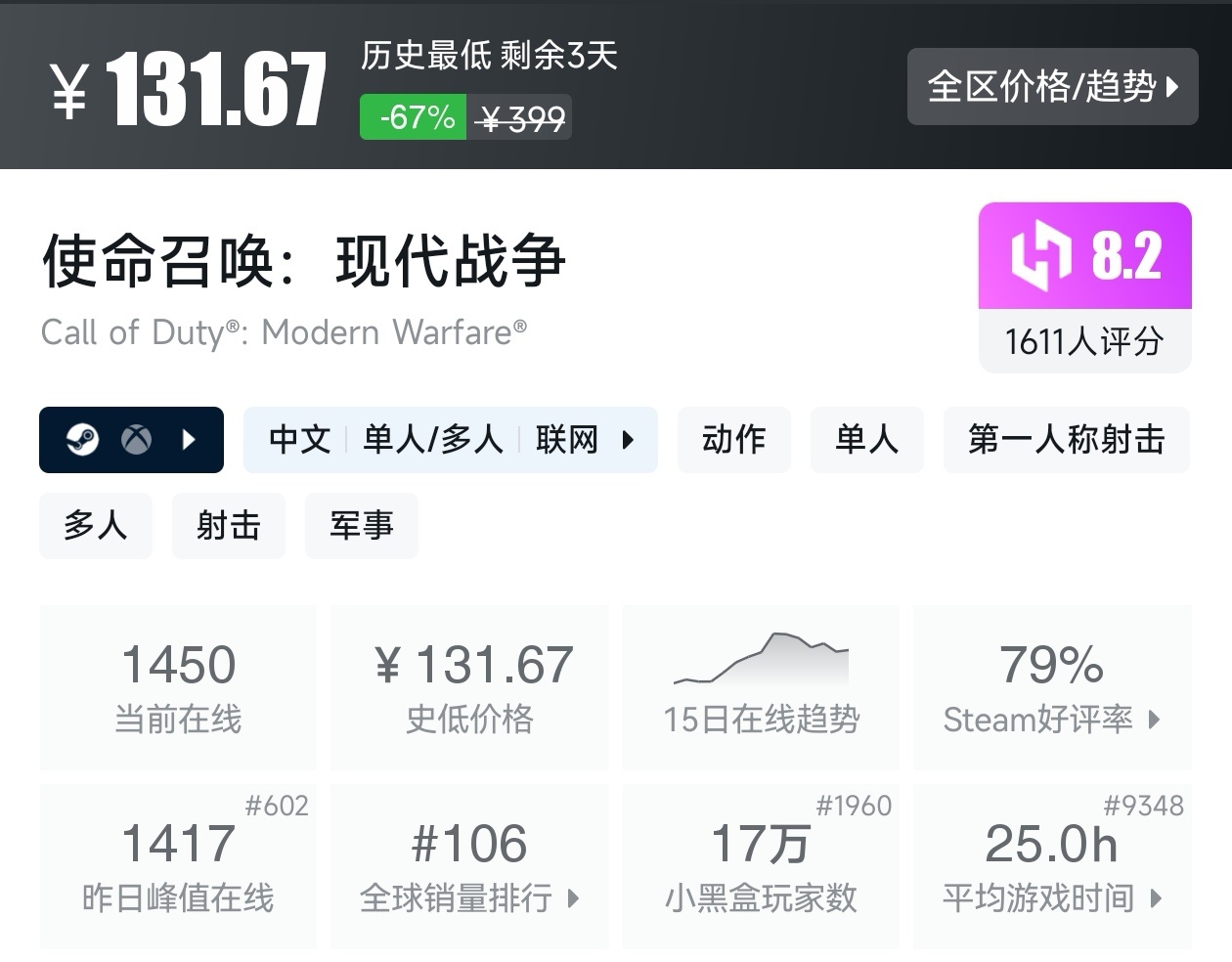Open the 射击 tag
The image size is (1232, 962).
pyautogui.click(x=229, y=526)
